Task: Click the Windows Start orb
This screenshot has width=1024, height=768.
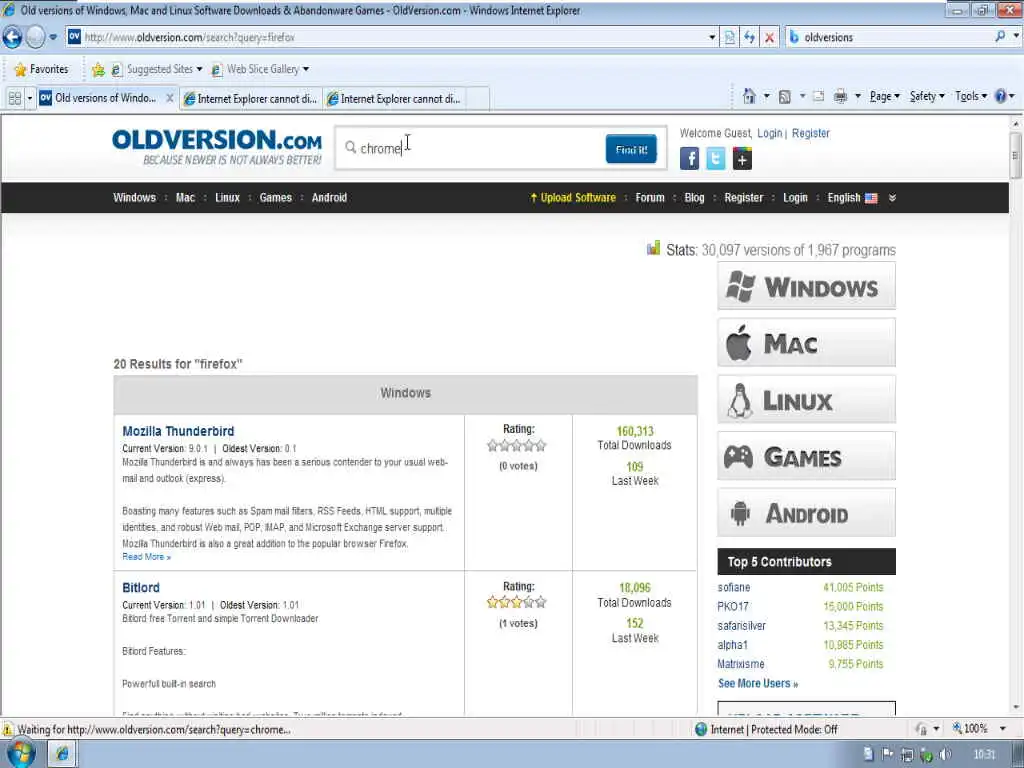Action: pos(19,752)
